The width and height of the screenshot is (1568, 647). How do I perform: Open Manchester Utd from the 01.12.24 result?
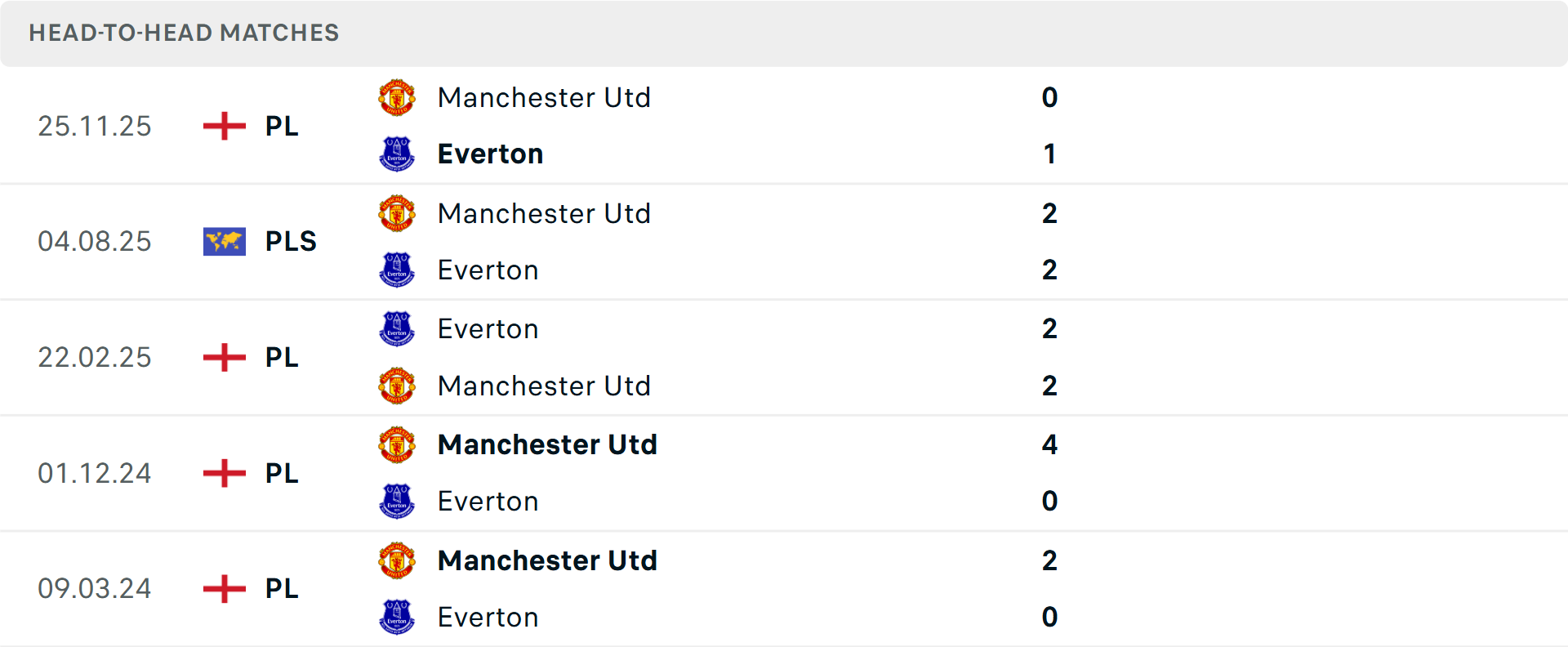point(547,445)
